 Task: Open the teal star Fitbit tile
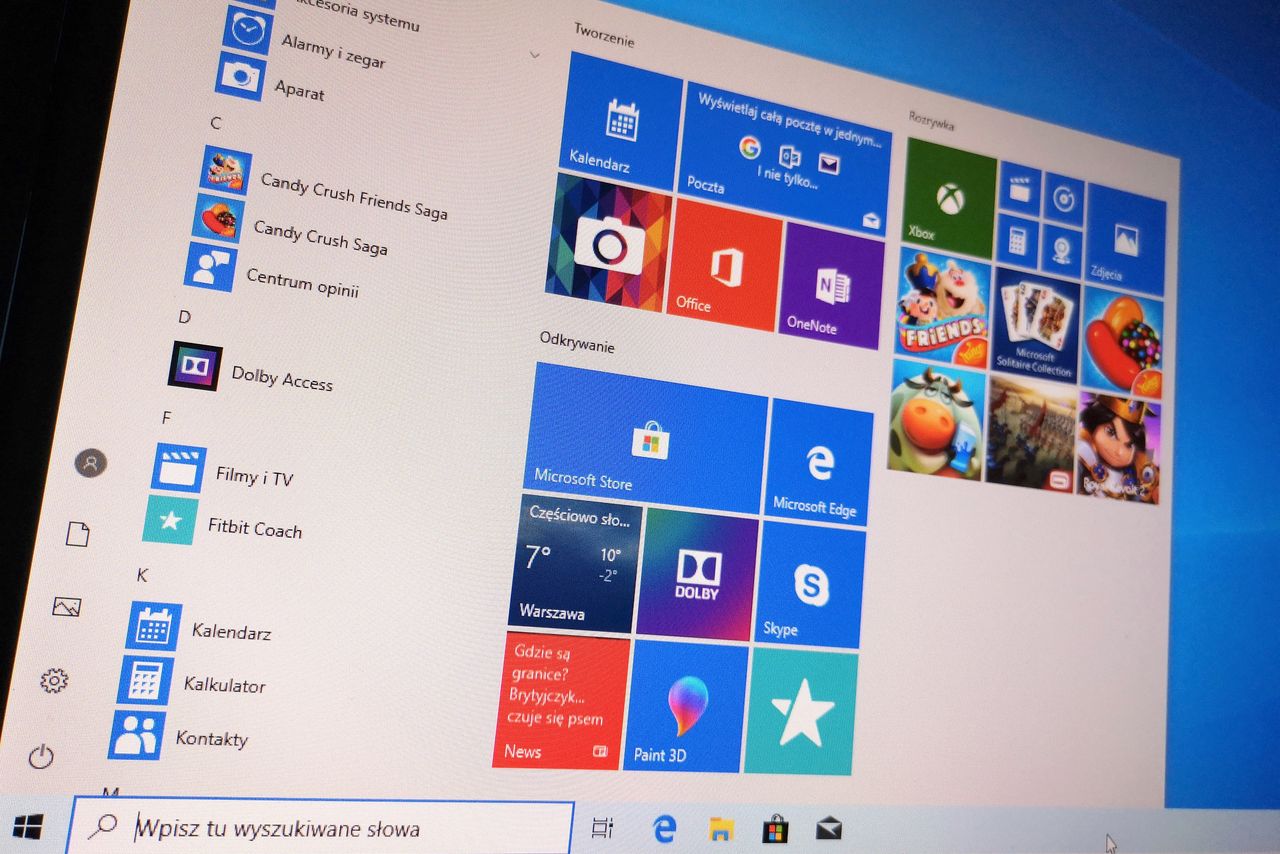(x=800, y=711)
